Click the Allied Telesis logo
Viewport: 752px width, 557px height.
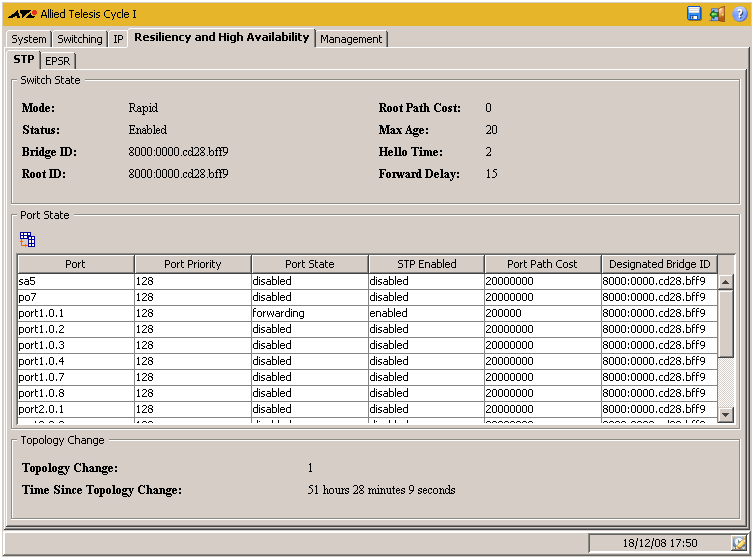tap(23, 14)
